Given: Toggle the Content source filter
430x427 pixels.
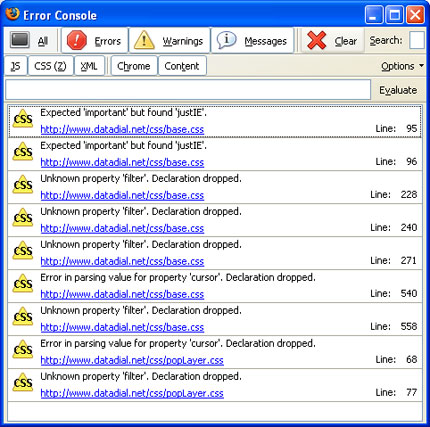Looking at the screenshot, I should pos(182,66).
